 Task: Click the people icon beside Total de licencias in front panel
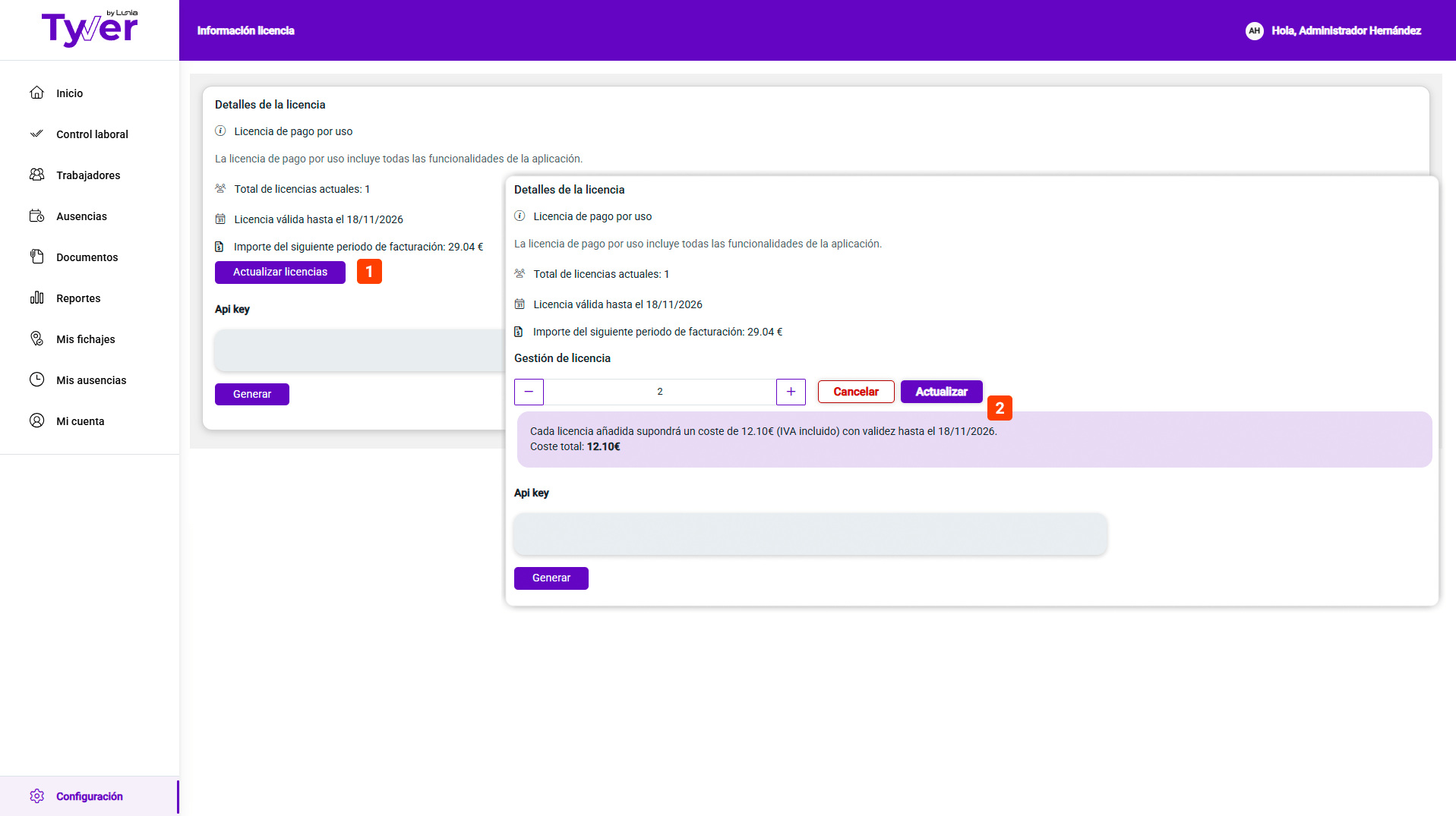(520, 273)
